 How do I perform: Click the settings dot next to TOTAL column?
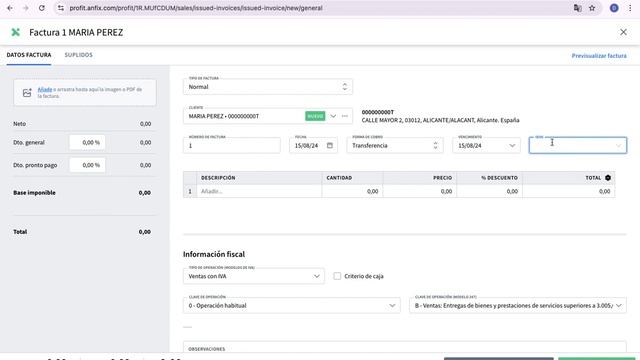click(x=608, y=178)
